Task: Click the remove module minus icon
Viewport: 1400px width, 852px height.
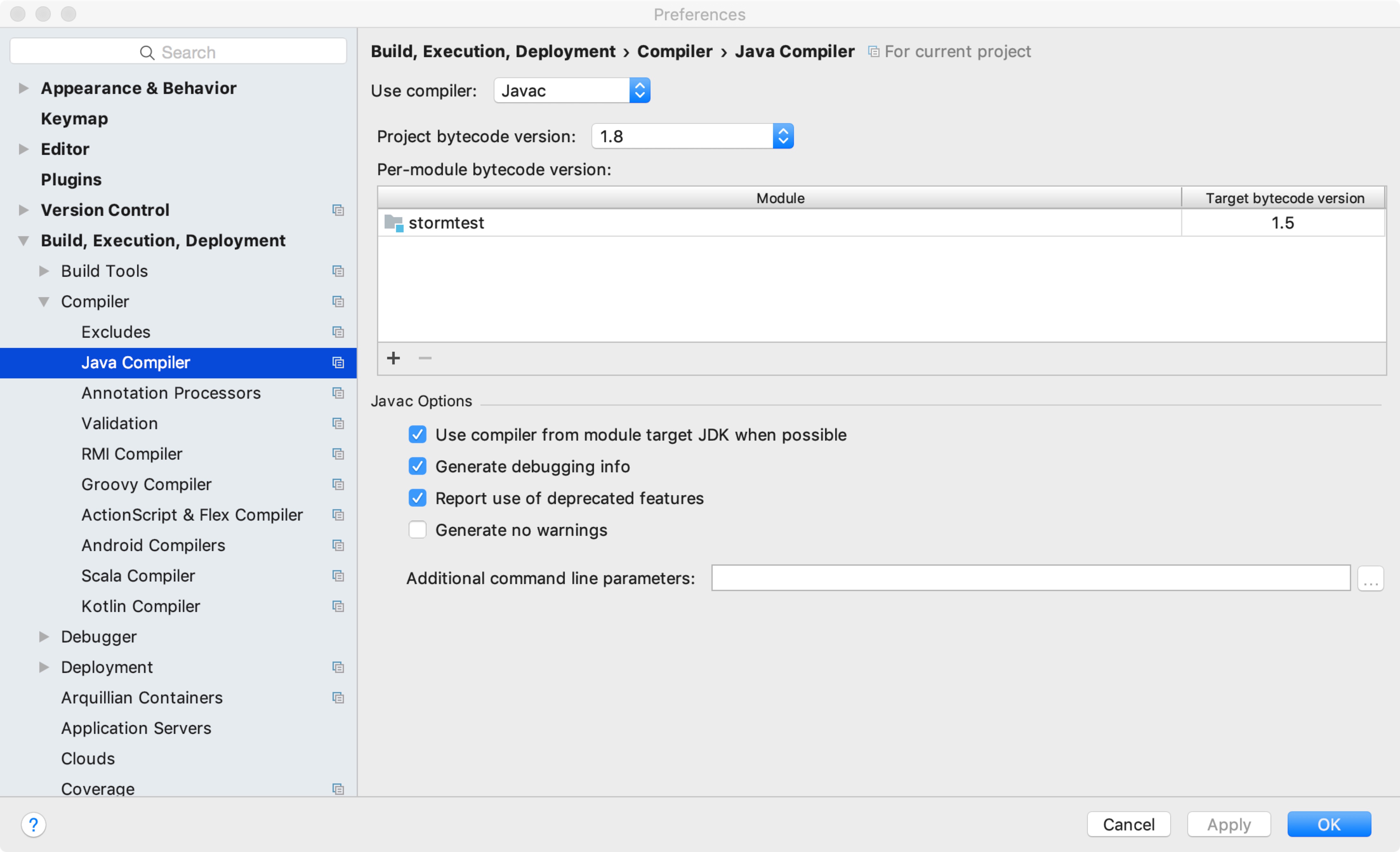Action: 425,358
